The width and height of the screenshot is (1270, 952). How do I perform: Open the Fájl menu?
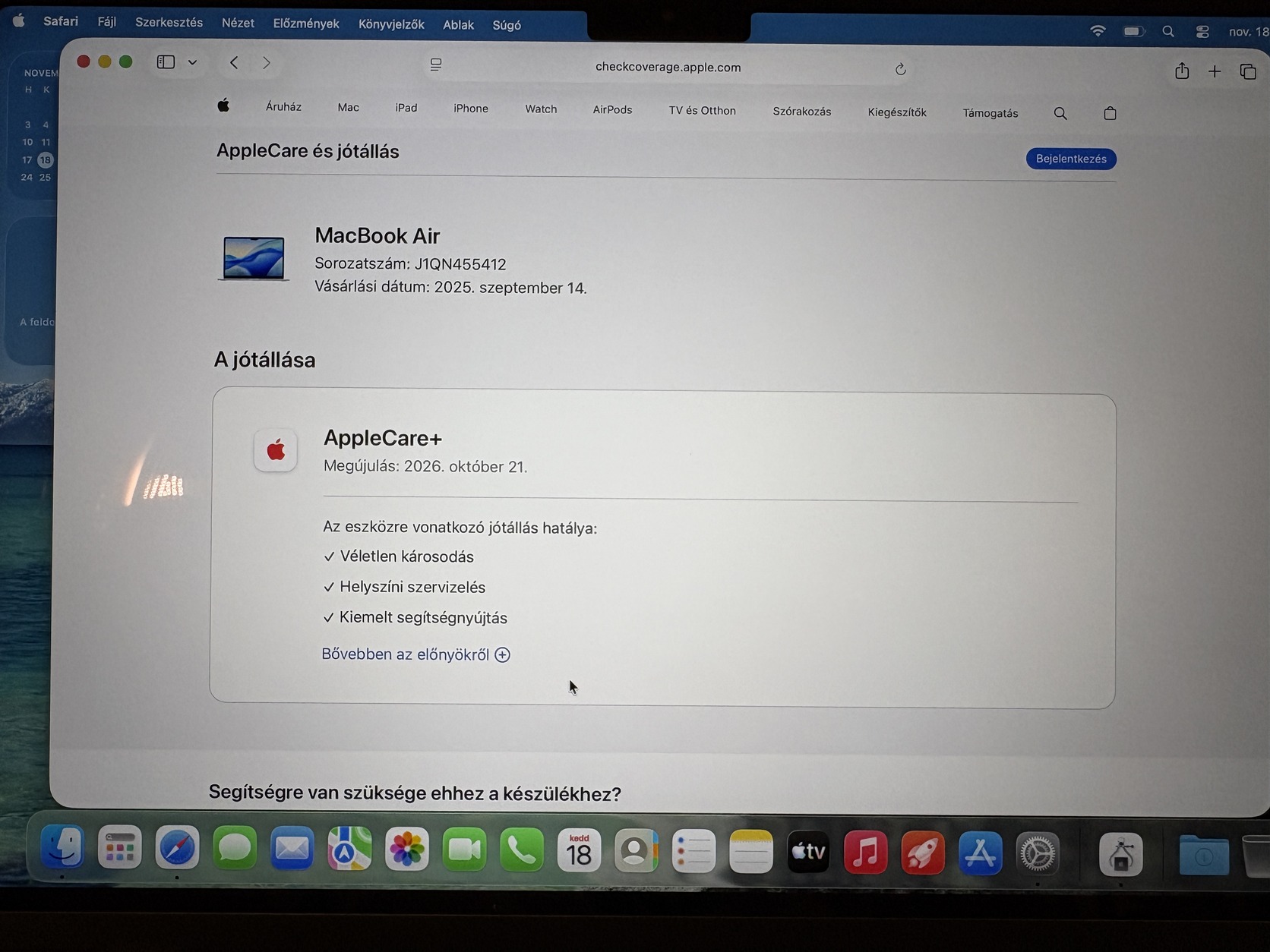(107, 22)
